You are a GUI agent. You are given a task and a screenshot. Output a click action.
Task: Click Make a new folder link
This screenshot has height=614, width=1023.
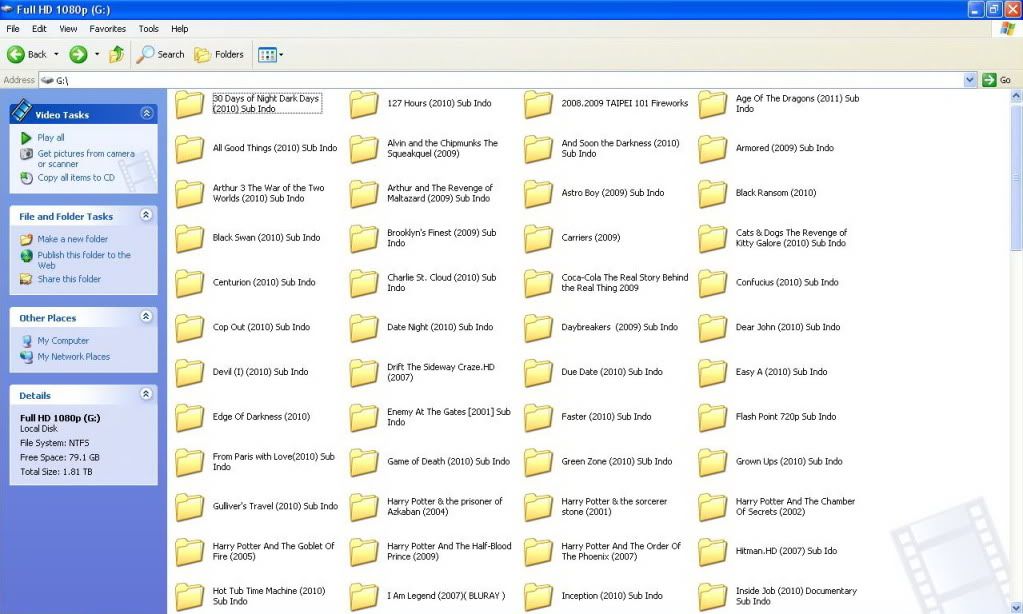pos(72,239)
